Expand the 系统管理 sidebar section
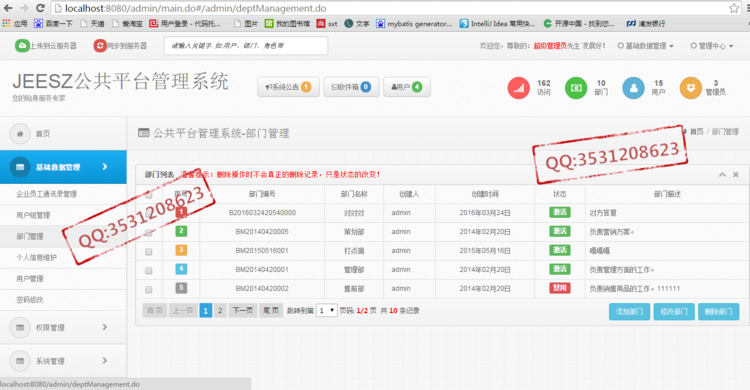The height and width of the screenshot is (390, 750). point(63,361)
